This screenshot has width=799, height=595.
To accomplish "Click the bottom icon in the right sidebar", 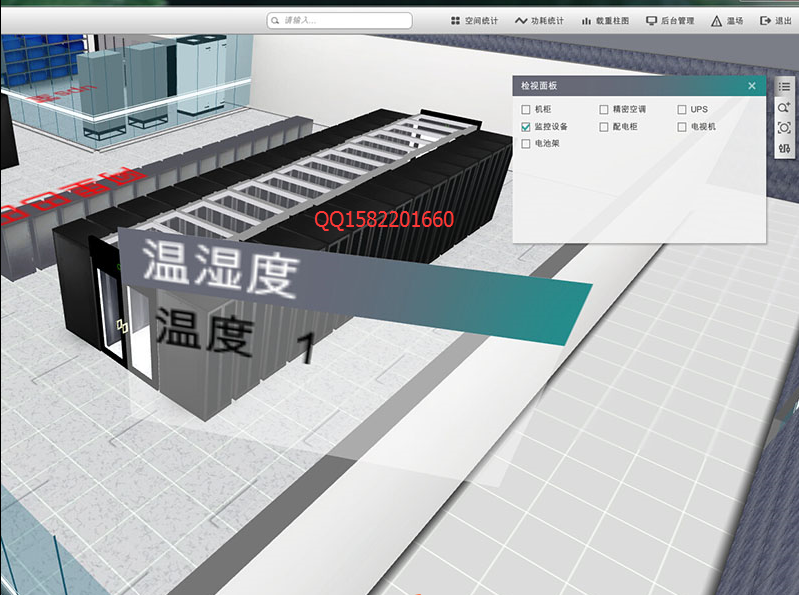I will point(784,149).
